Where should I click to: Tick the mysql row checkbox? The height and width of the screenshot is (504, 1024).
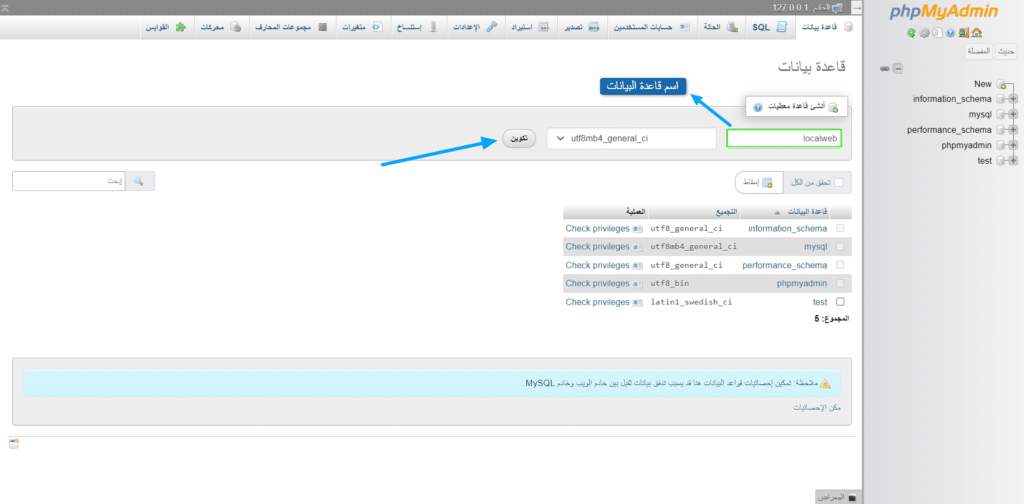840,247
